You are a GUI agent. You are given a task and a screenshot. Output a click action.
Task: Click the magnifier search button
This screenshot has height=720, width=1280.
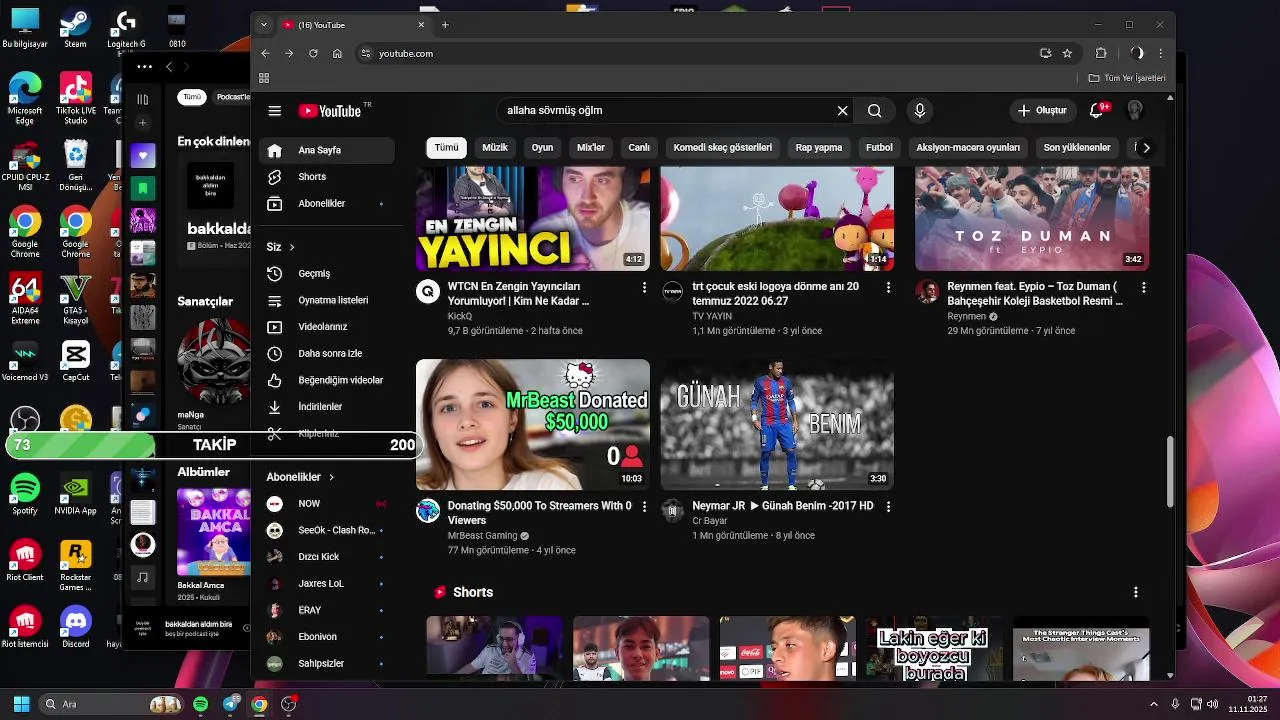tap(875, 111)
